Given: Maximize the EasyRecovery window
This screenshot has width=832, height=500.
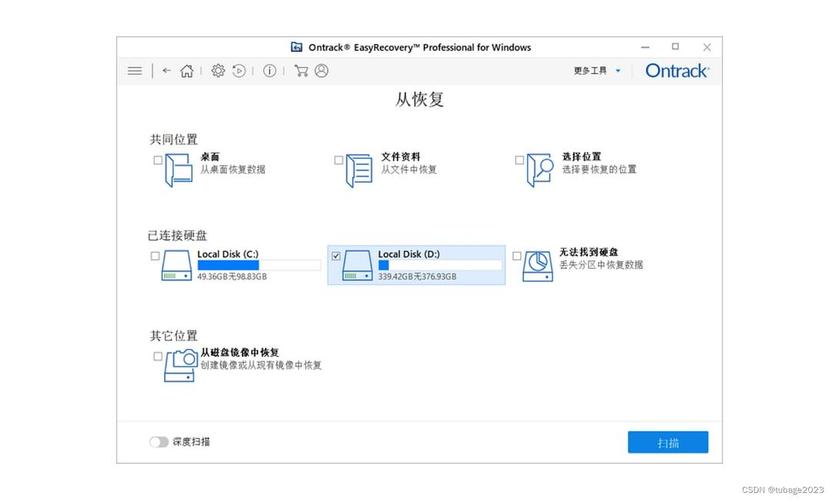Looking at the screenshot, I should 675,47.
